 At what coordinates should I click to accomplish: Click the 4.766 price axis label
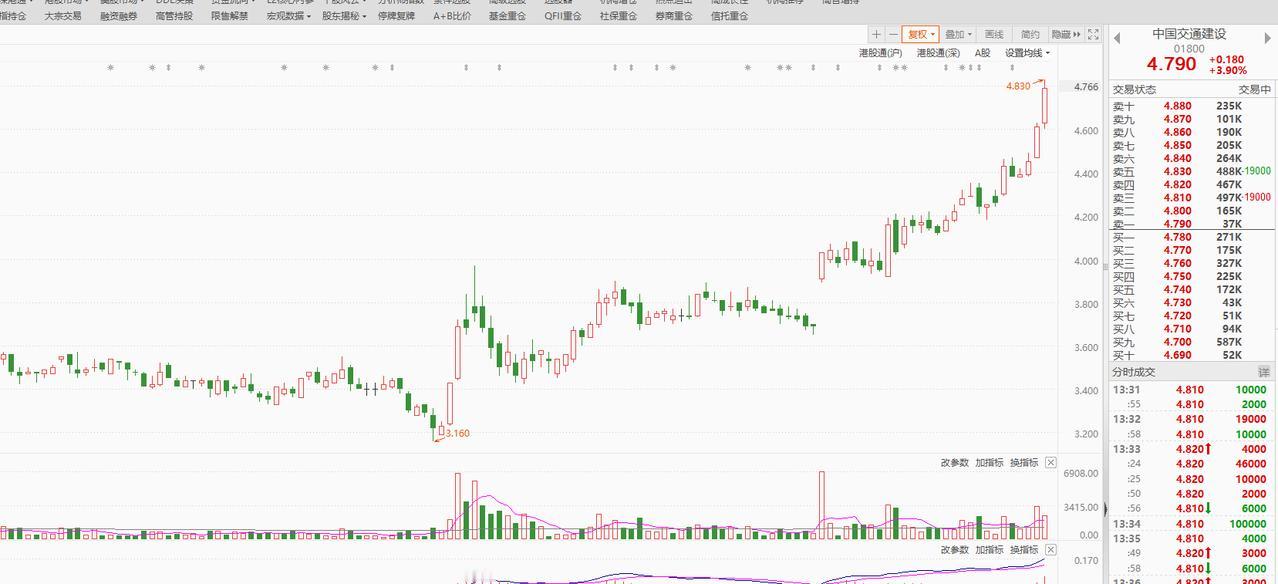[1086, 87]
